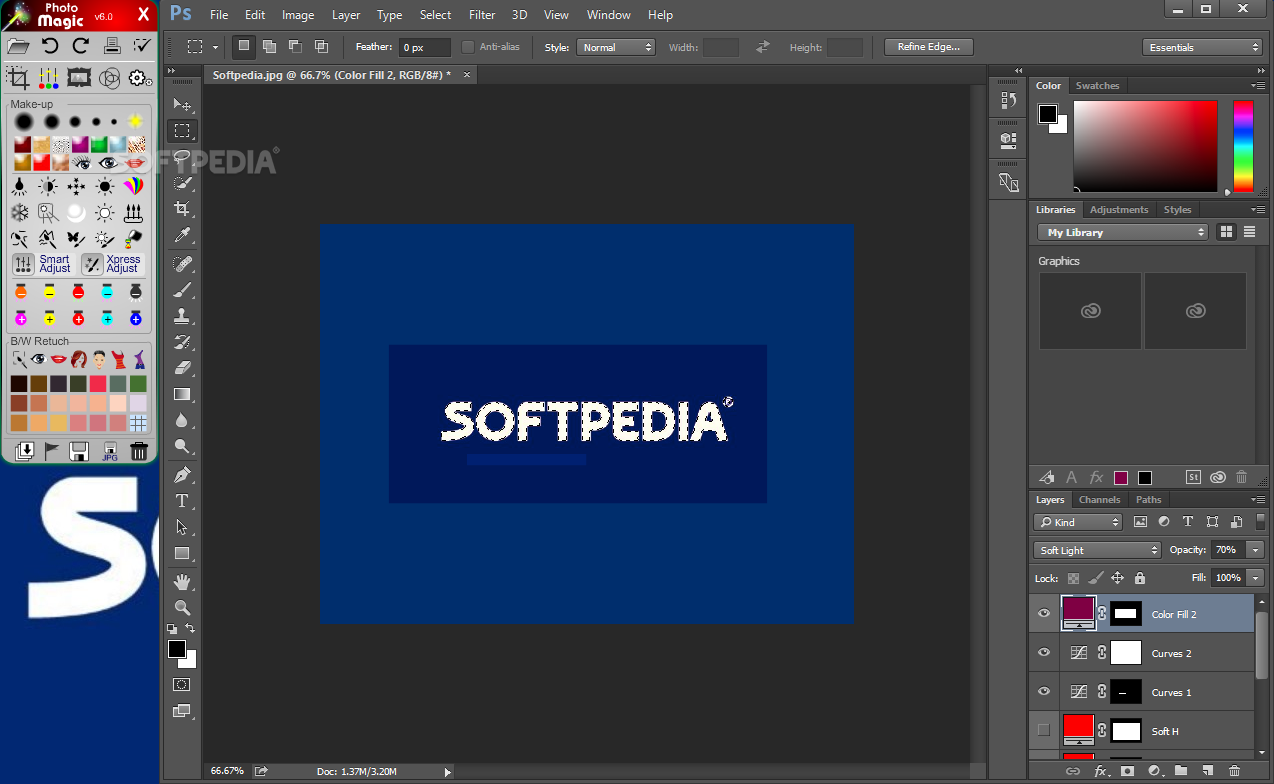1274x784 pixels.
Task: Select the Dodge tool
Action: coord(182,446)
